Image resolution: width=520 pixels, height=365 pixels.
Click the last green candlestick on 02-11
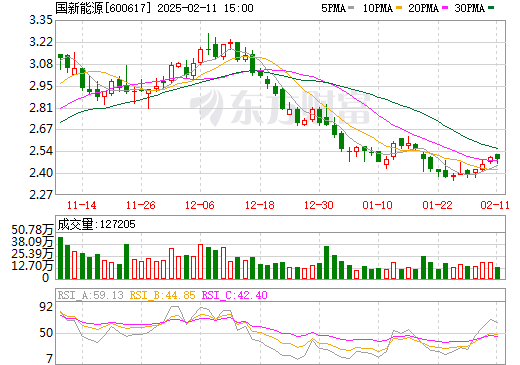click(497, 157)
